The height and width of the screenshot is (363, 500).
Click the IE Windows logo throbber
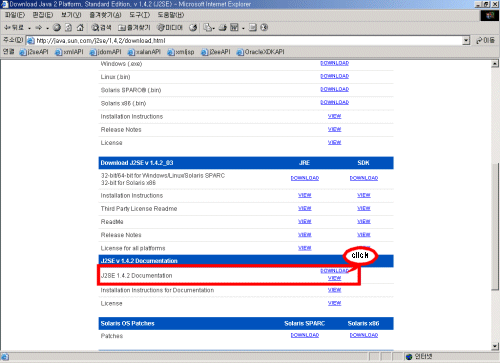pyautogui.click(x=490, y=16)
